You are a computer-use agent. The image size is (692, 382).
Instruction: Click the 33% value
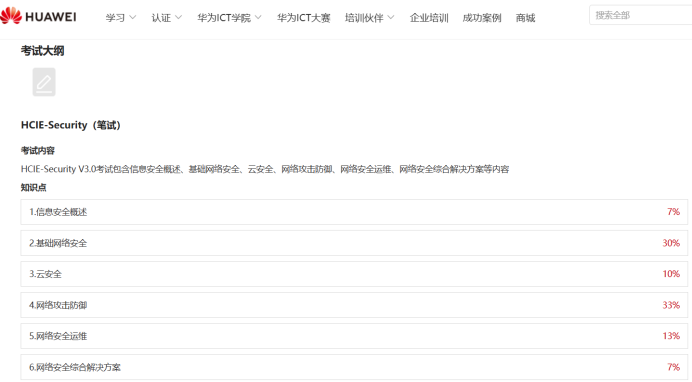(671, 305)
